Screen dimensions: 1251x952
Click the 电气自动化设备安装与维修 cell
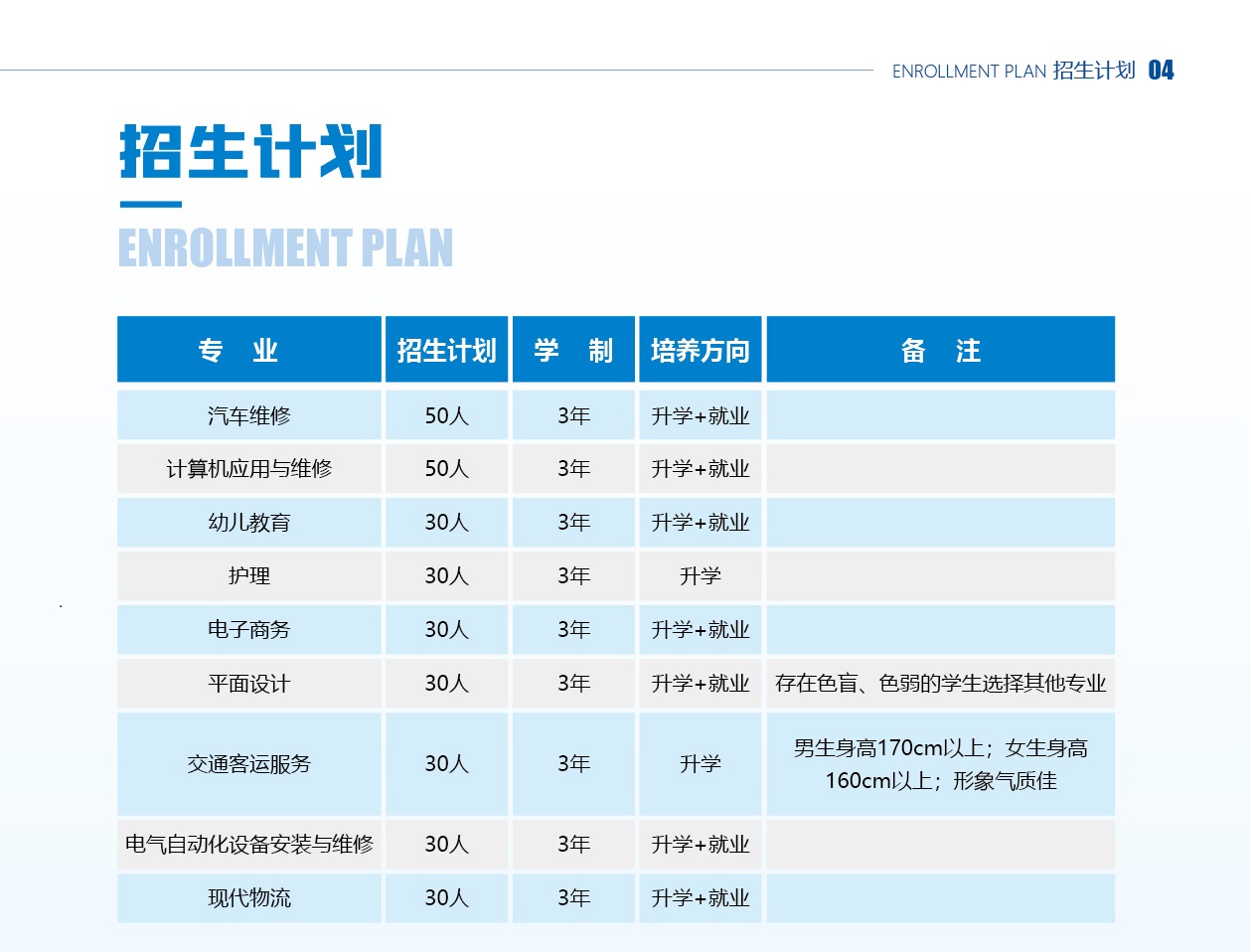coord(248,845)
